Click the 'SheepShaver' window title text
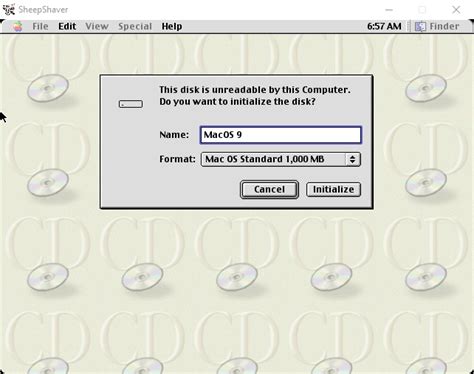 (43, 10)
